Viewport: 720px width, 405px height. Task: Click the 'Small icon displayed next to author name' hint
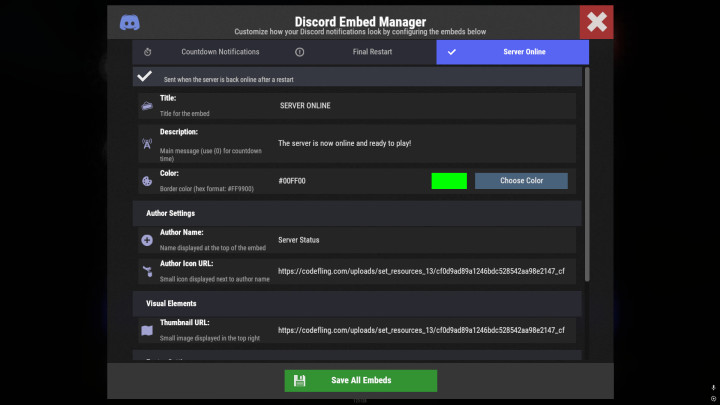(x=214, y=279)
